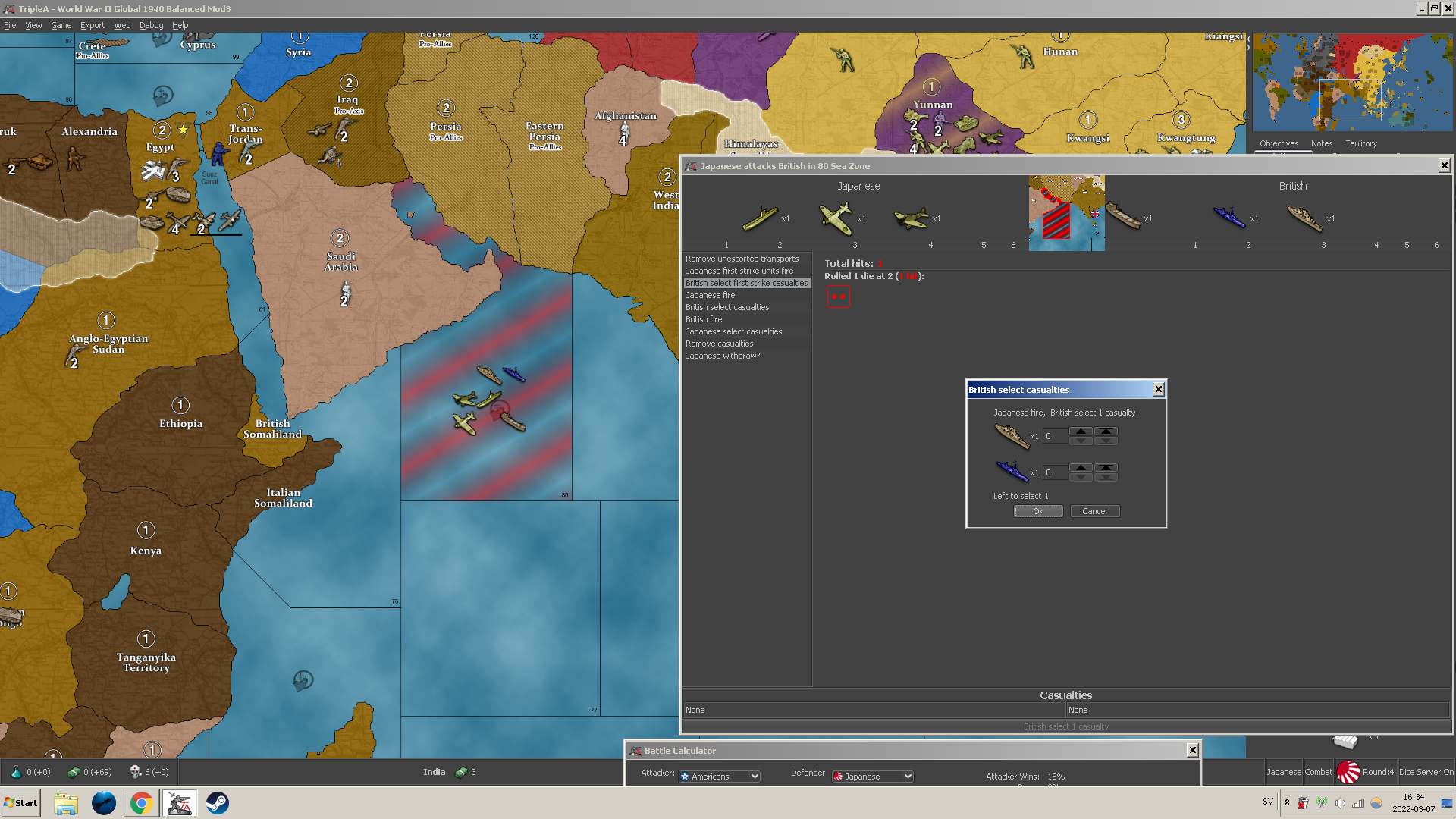Select 'Japanese first strike units fire' step
Image resolution: width=1456 pixels, height=819 pixels.
(x=747, y=271)
